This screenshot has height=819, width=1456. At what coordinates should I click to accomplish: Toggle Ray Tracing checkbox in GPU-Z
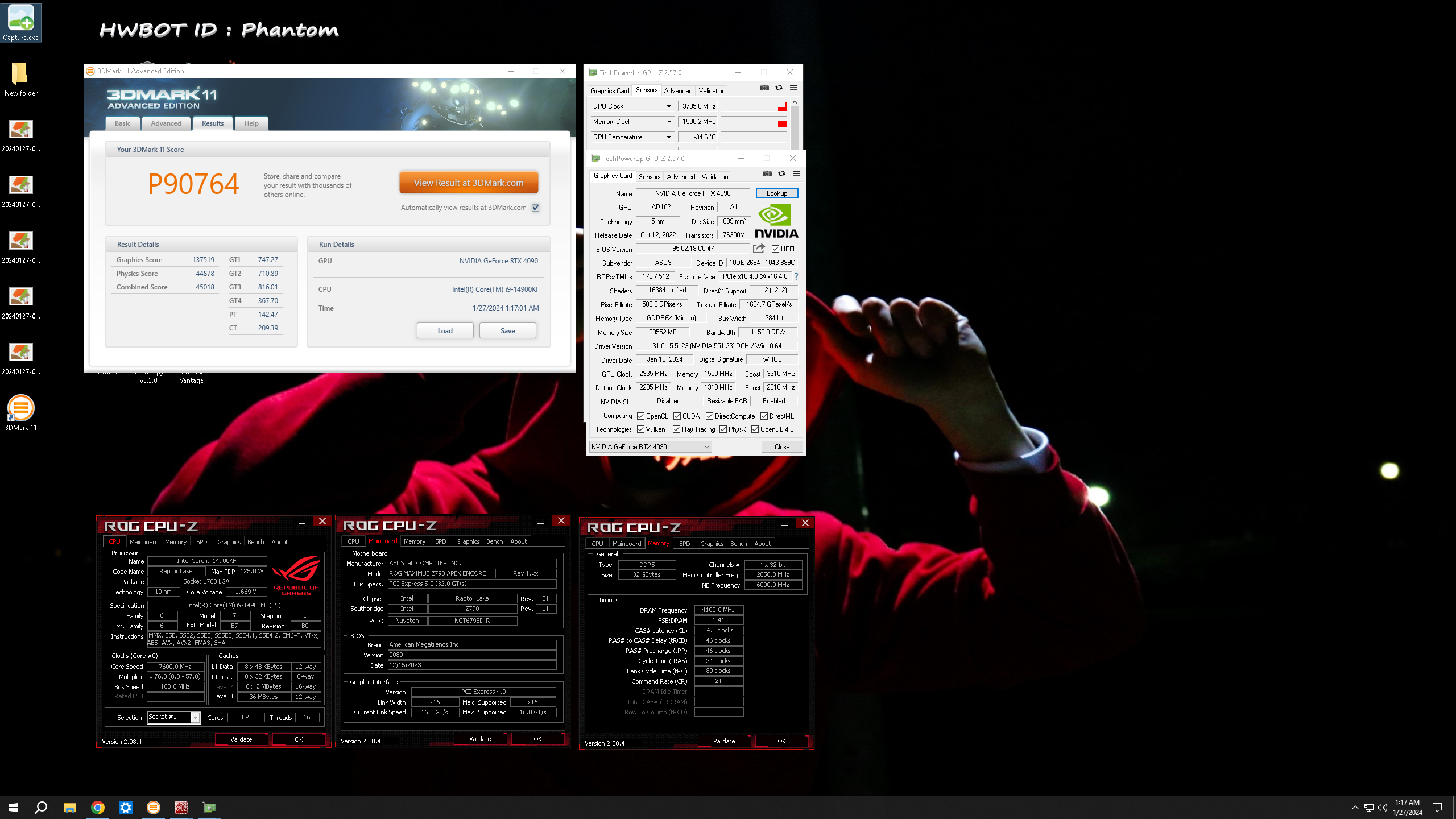tap(677, 429)
